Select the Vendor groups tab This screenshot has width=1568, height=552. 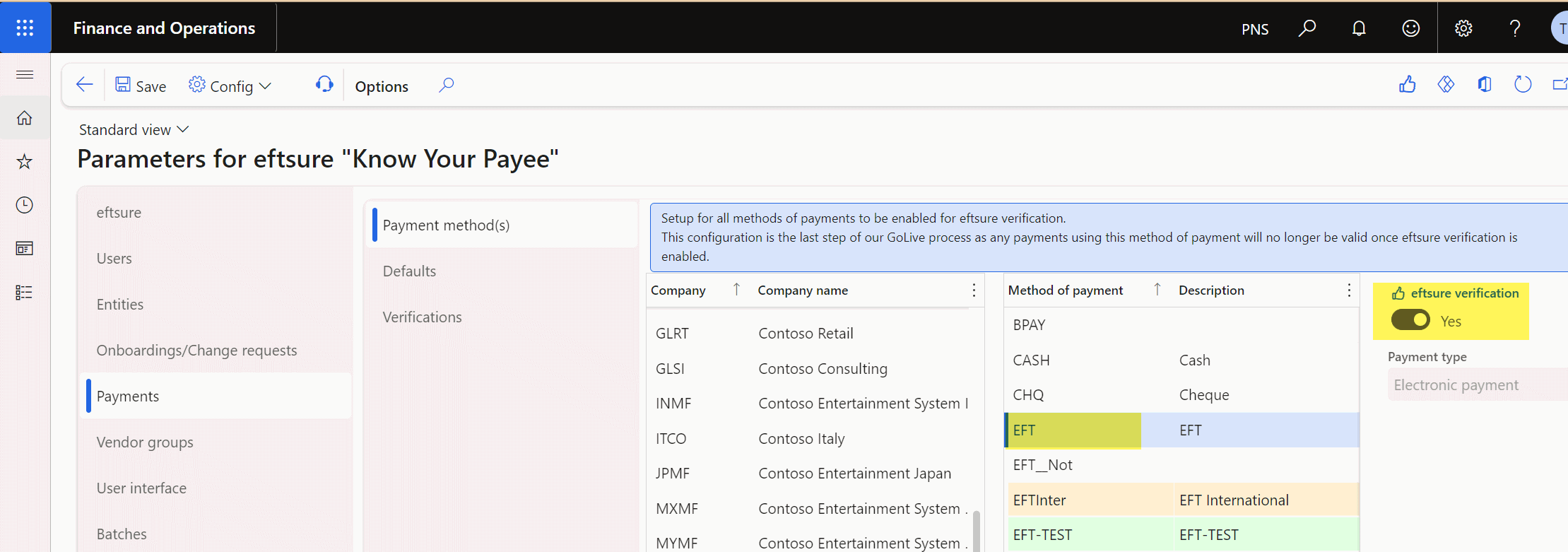pyautogui.click(x=215, y=442)
